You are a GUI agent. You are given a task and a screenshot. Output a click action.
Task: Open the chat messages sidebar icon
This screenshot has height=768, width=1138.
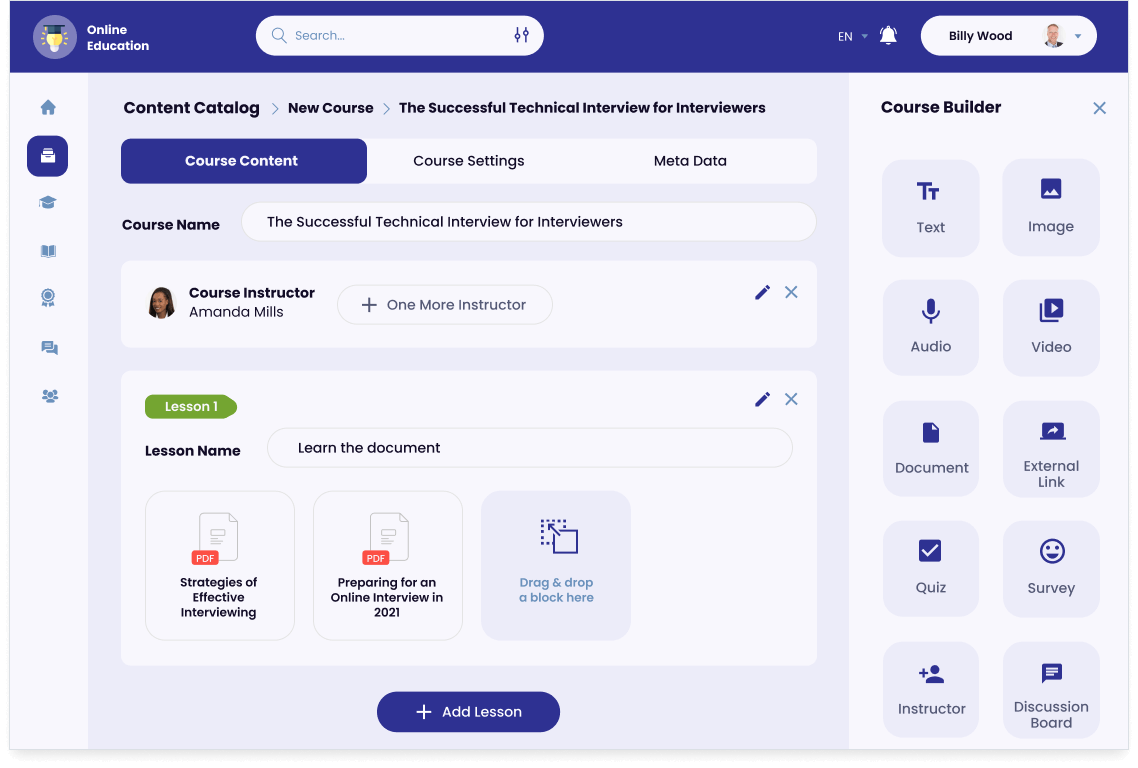click(48, 348)
